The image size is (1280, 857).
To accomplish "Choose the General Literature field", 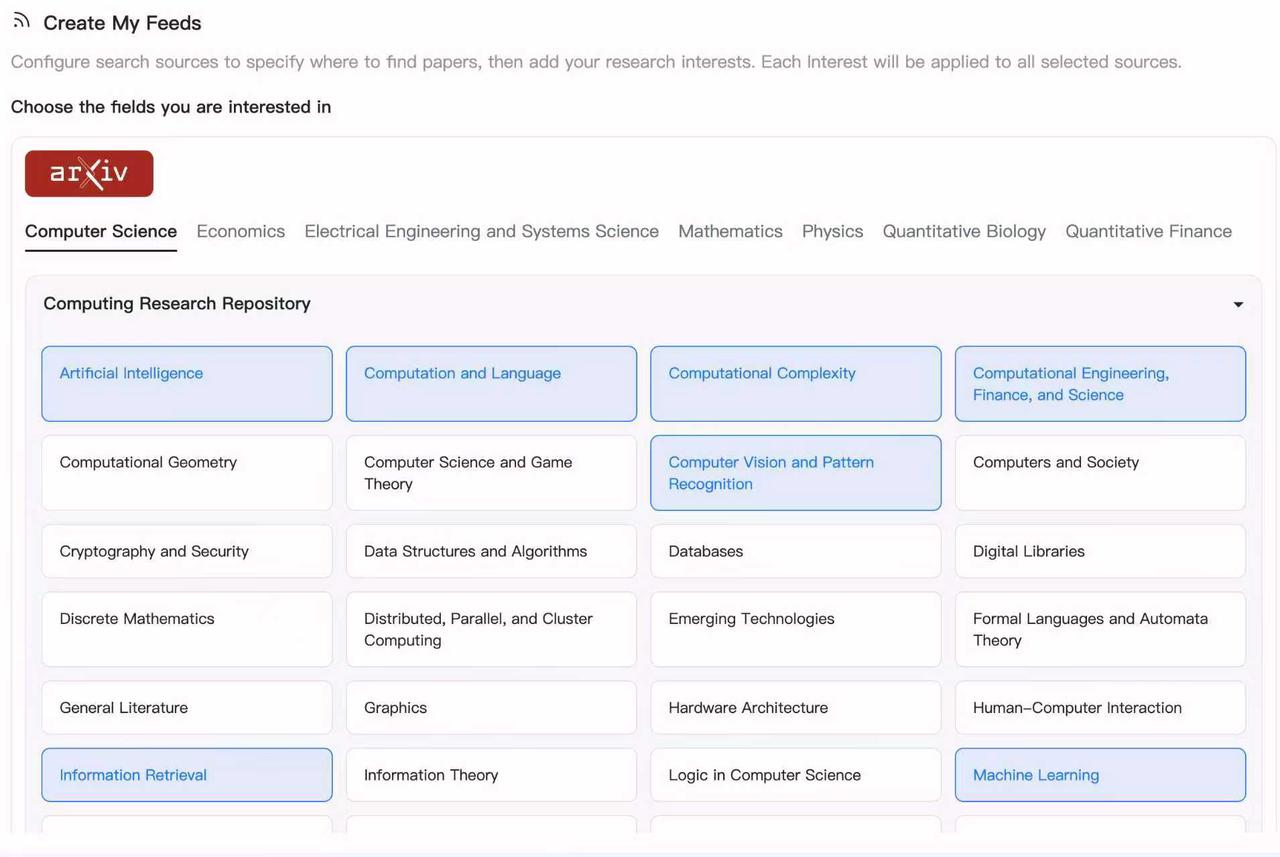I will pyautogui.click(x=187, y=708).
